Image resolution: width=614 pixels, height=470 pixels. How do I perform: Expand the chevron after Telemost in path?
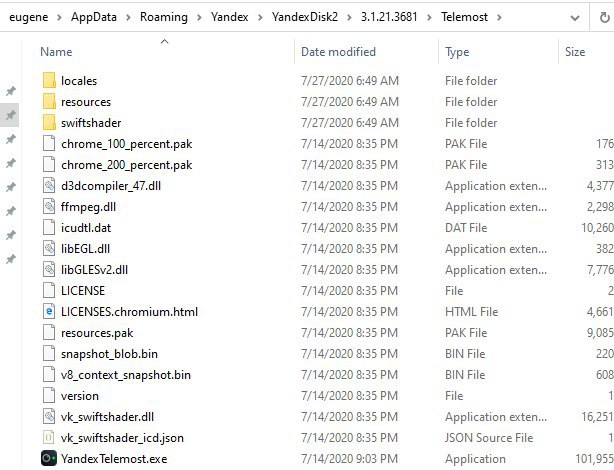click(499, 17)
